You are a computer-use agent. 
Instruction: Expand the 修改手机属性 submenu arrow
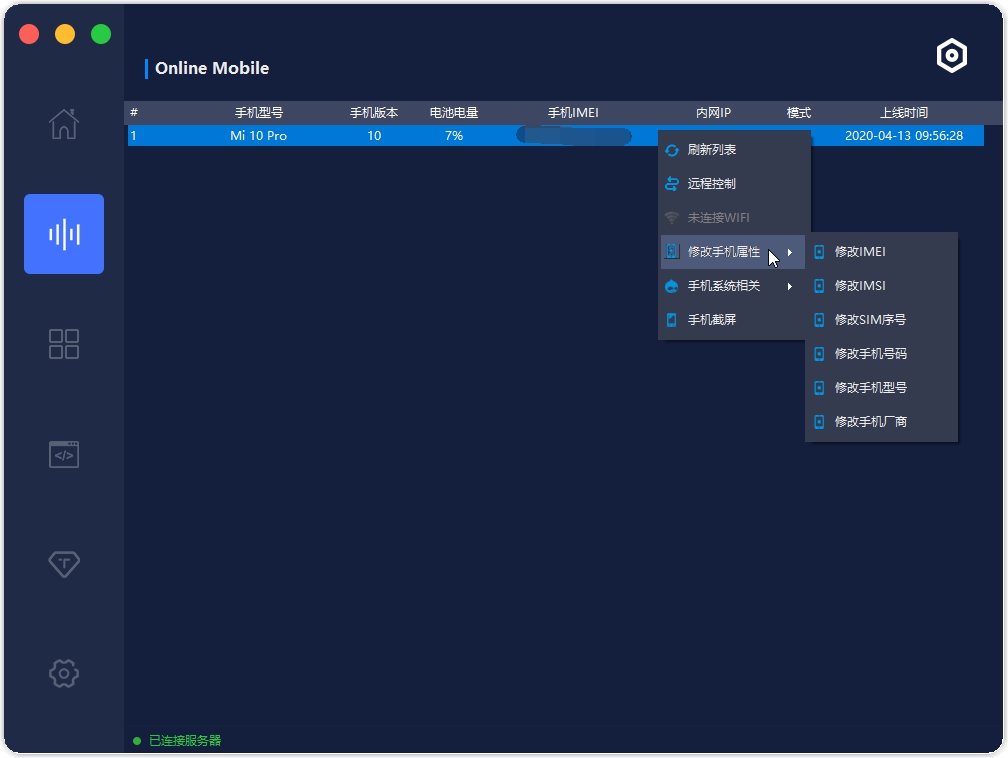(790, 251)
